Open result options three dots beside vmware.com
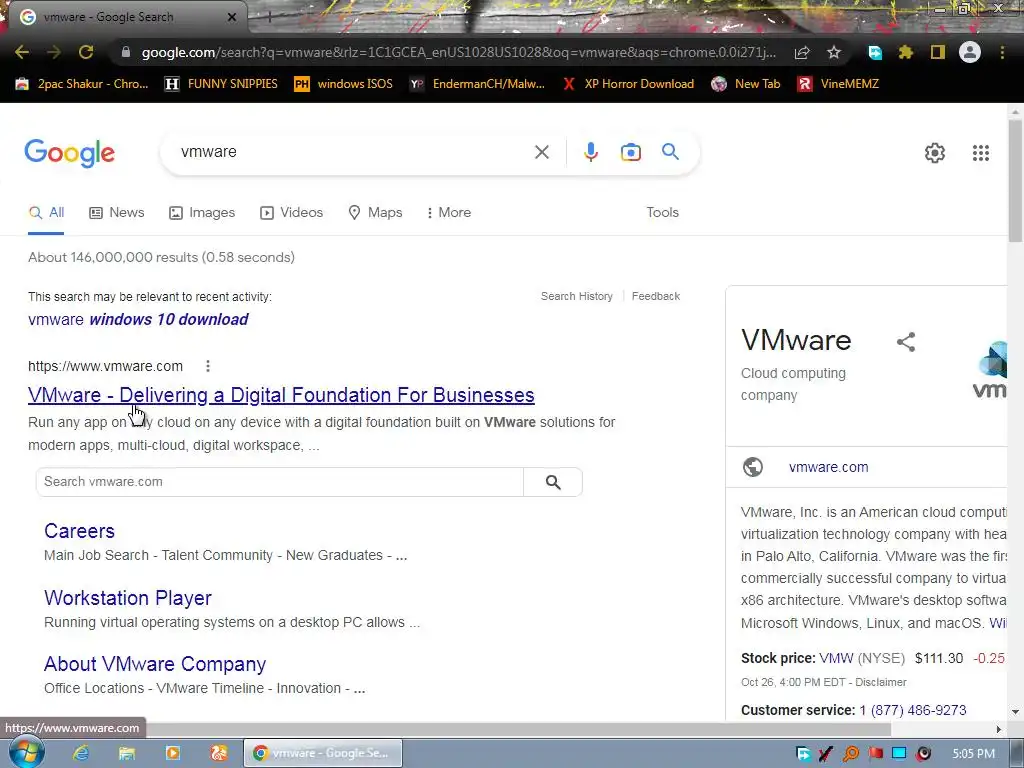Image resolution: width=1024 pixels, height=768 pixels. 208,366
